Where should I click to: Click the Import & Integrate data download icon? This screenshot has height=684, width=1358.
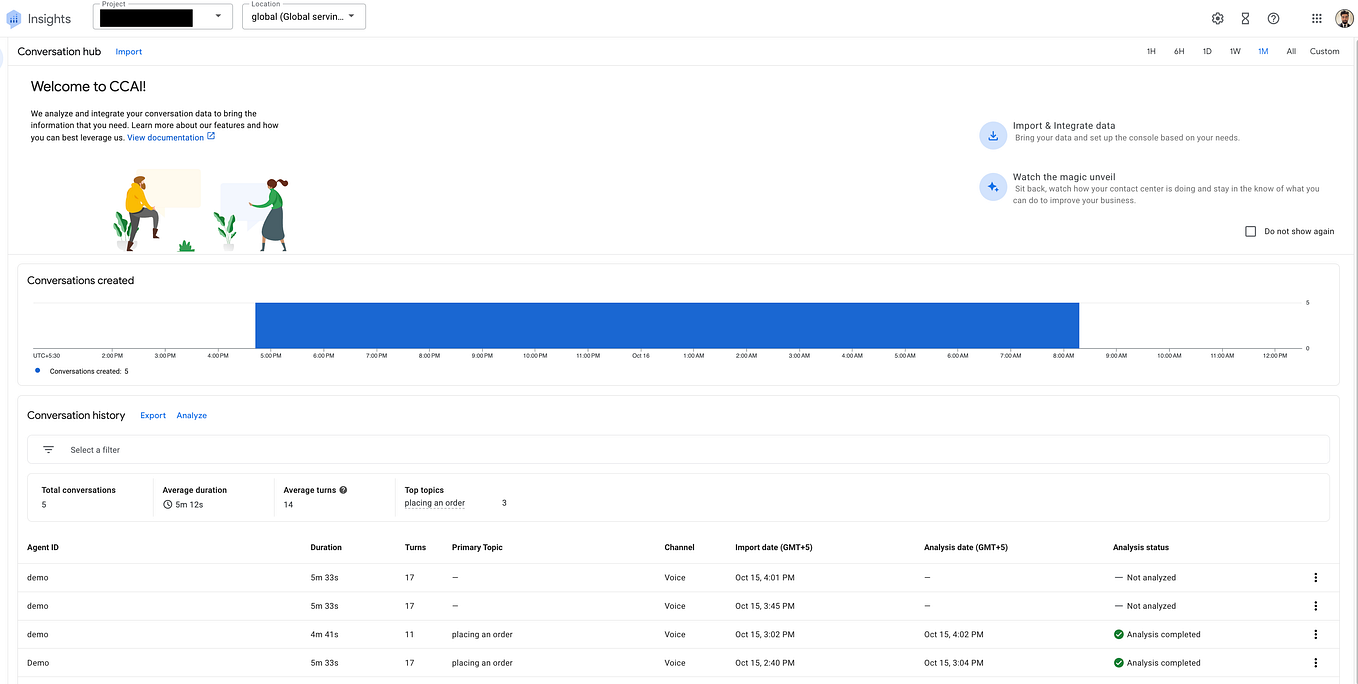[x=993, y=135]
